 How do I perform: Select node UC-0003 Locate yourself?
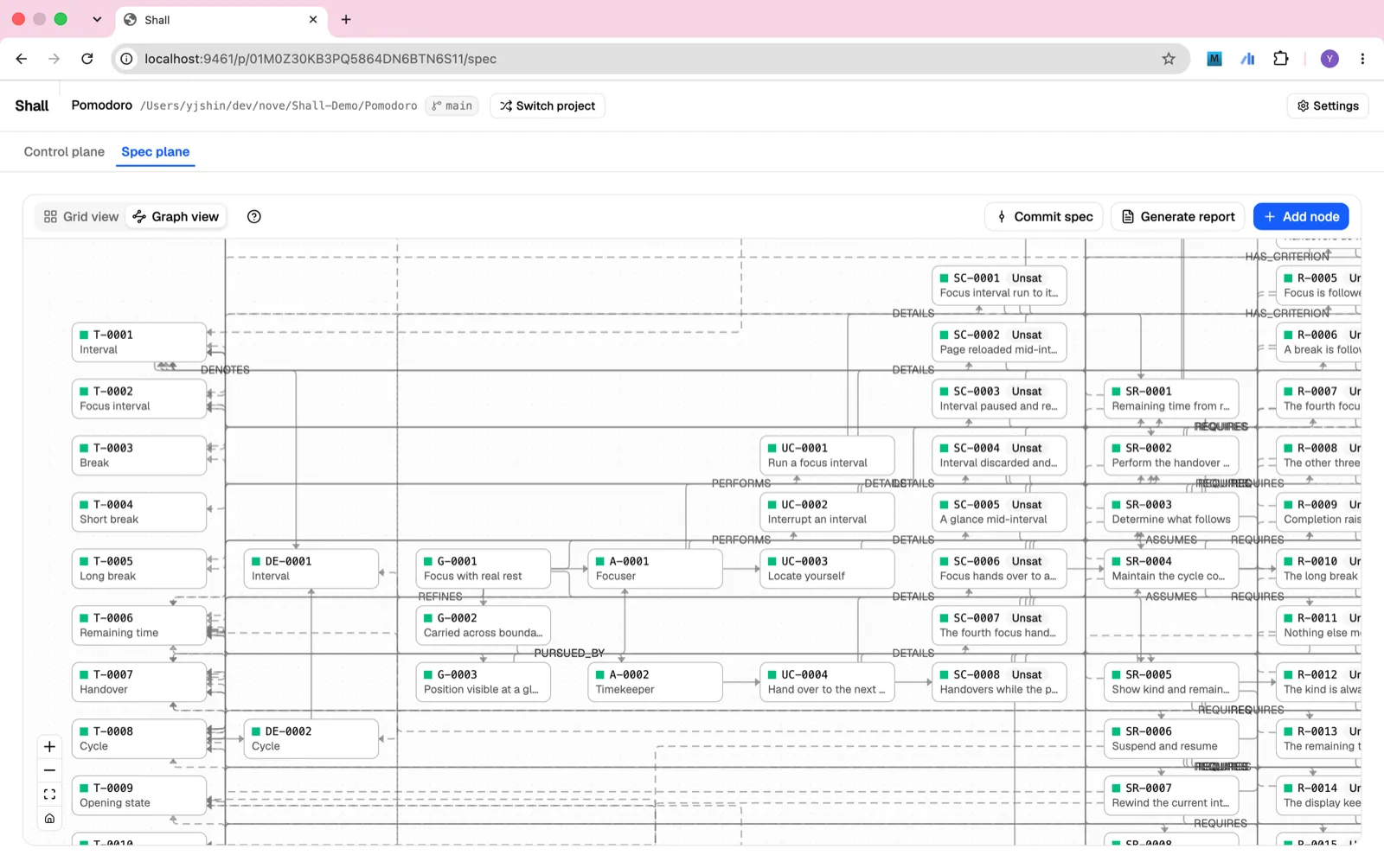pyautogui.click(x=828, y=569)
